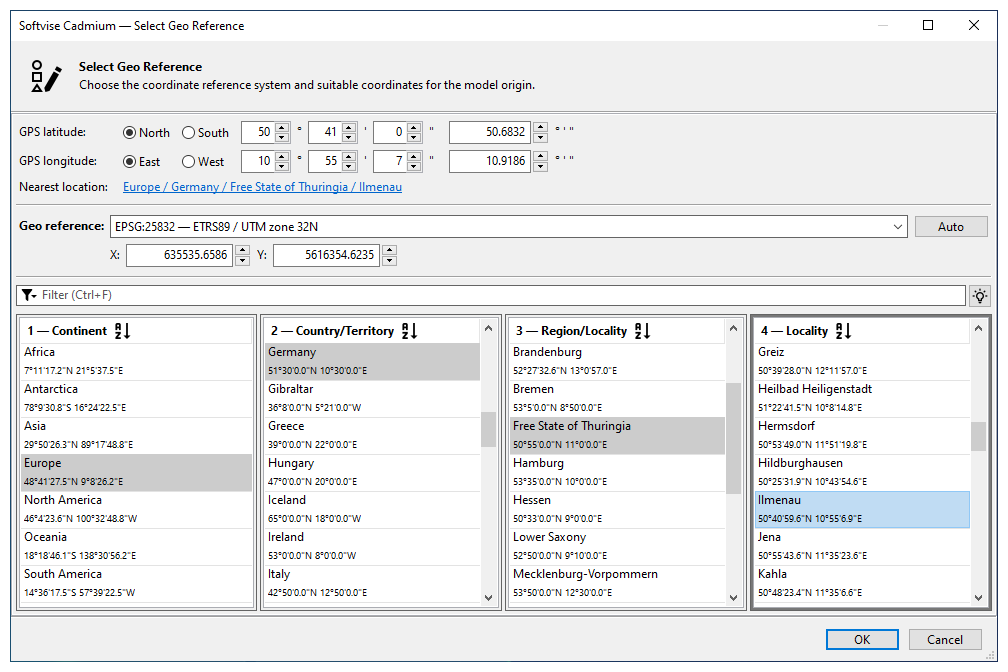The image size is (1008, 672).
Task: Click Region/Locality list scroll up arrow
Action: click(733, 329)
